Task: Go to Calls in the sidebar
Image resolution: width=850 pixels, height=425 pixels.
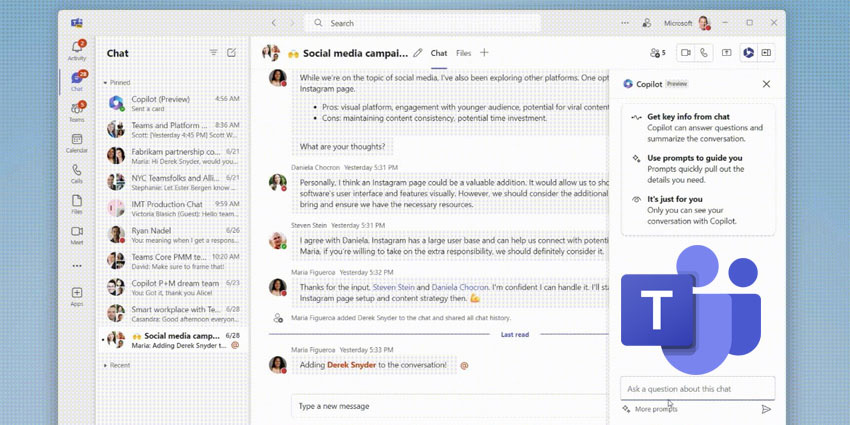Action: 77,174
